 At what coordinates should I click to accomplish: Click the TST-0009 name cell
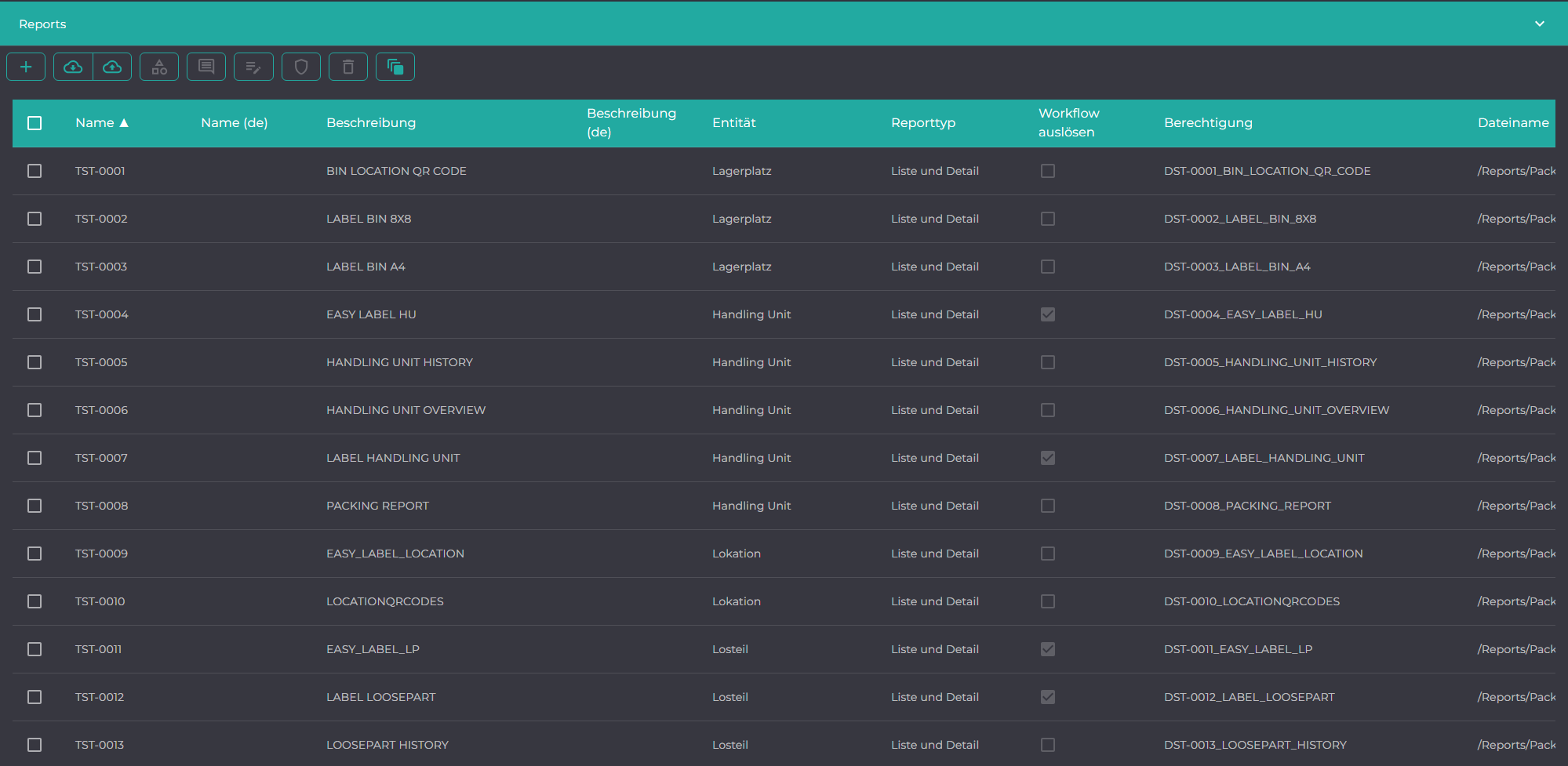[101, 554]
